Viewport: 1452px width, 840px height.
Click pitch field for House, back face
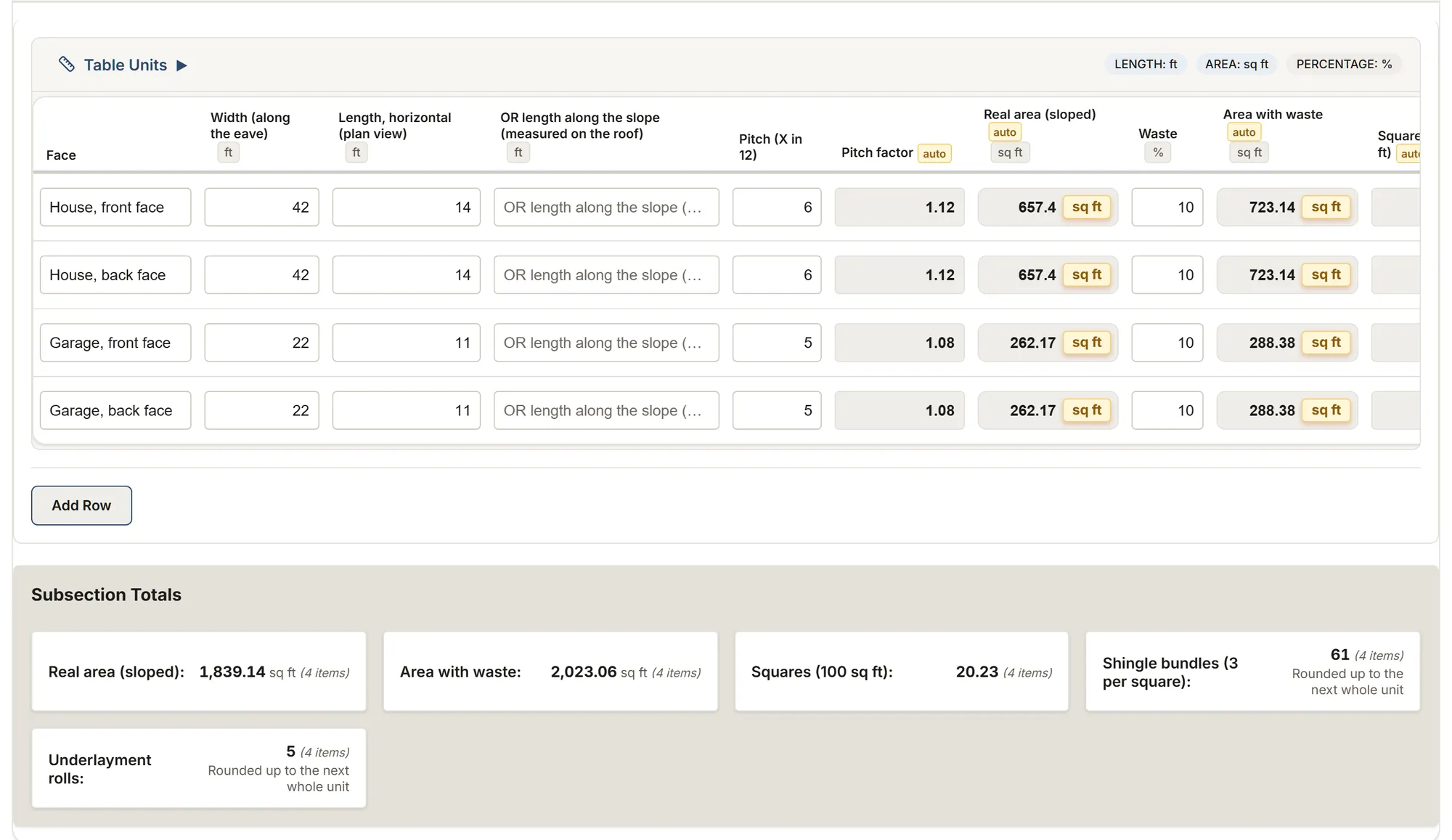pyautogui.click(x=777, y=274)
